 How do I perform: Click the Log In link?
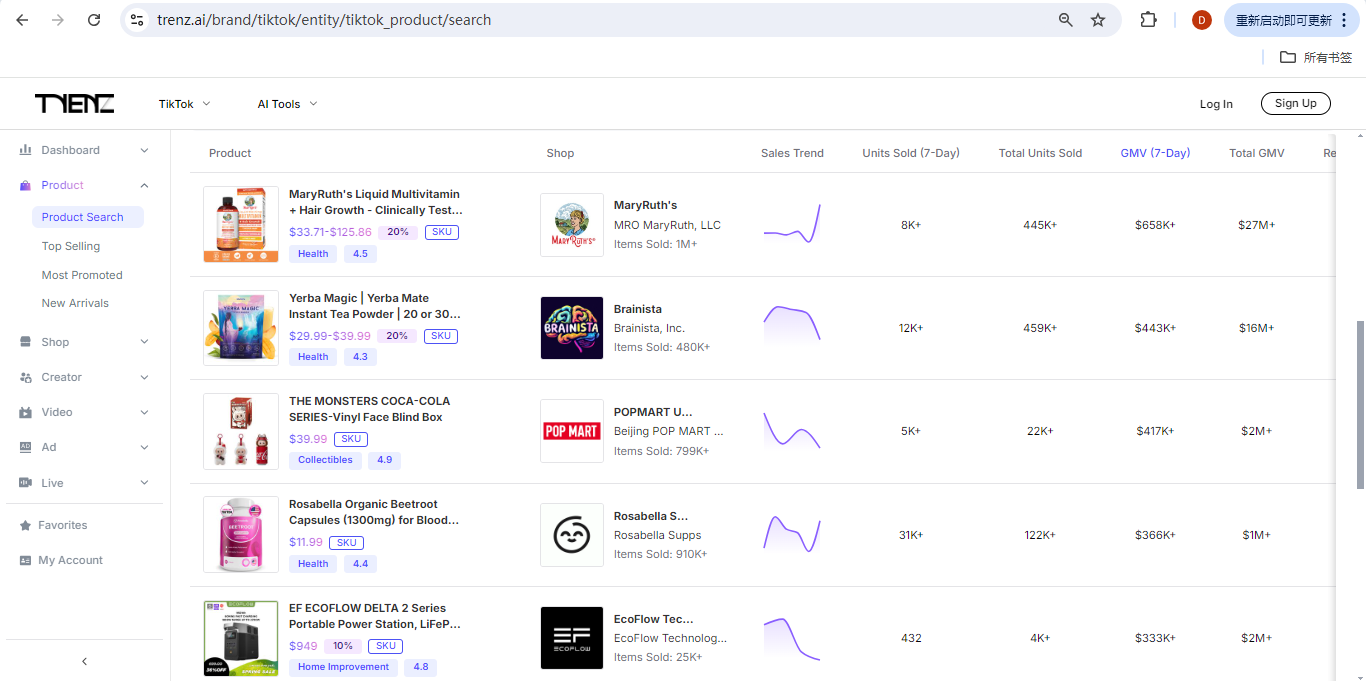point(1216,104)
